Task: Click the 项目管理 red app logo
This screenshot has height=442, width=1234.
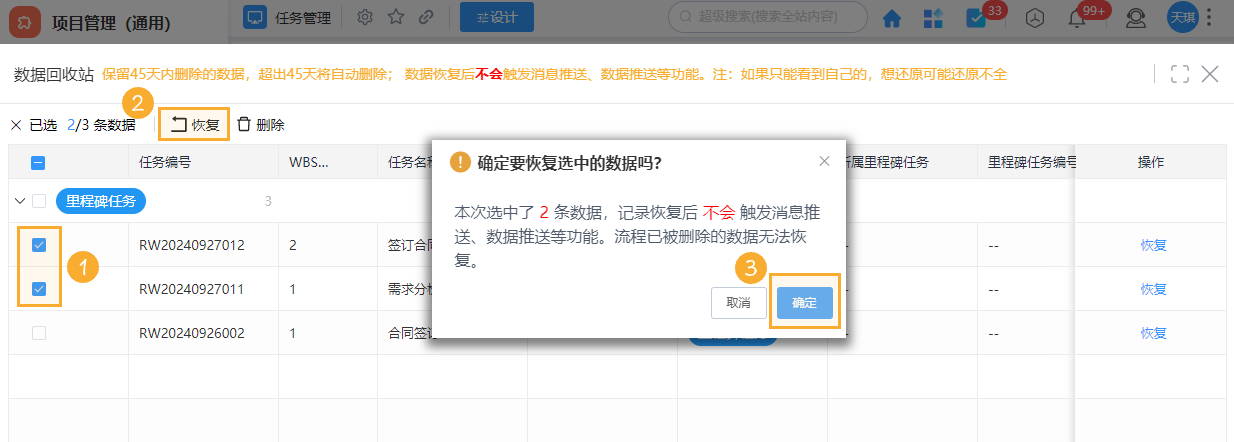Action: coord(23,22)
